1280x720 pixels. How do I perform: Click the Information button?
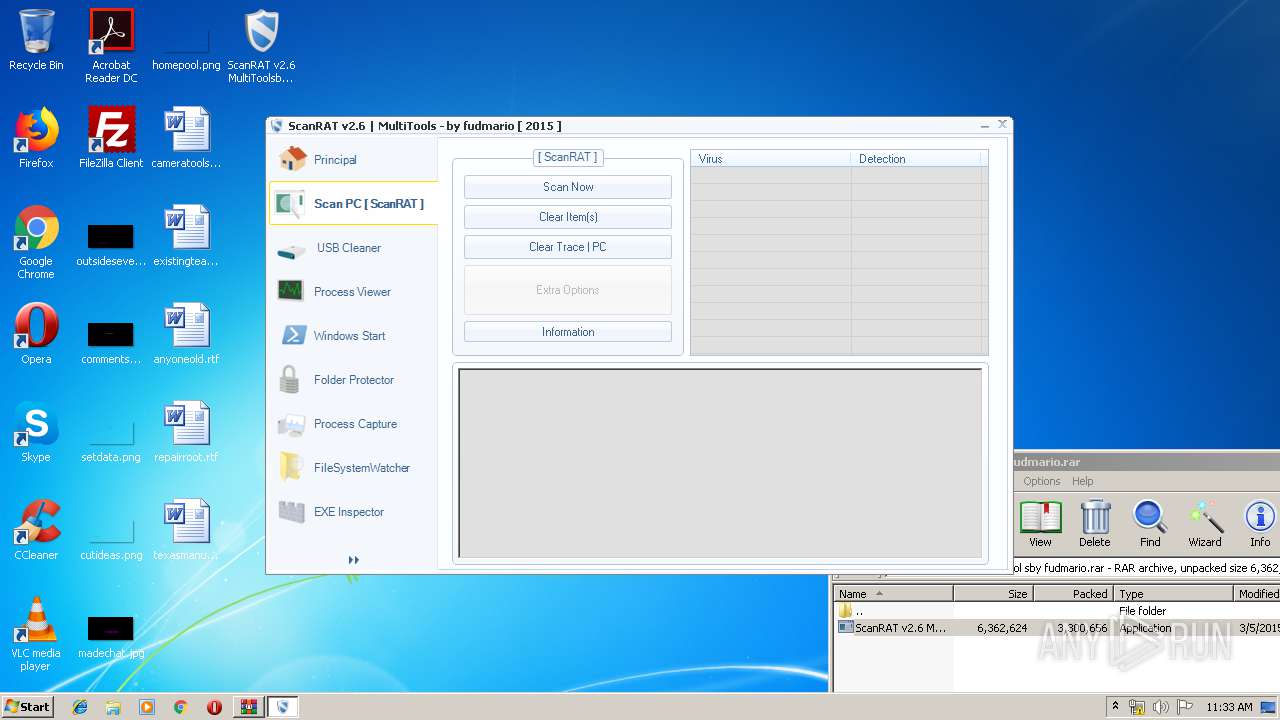568,332
